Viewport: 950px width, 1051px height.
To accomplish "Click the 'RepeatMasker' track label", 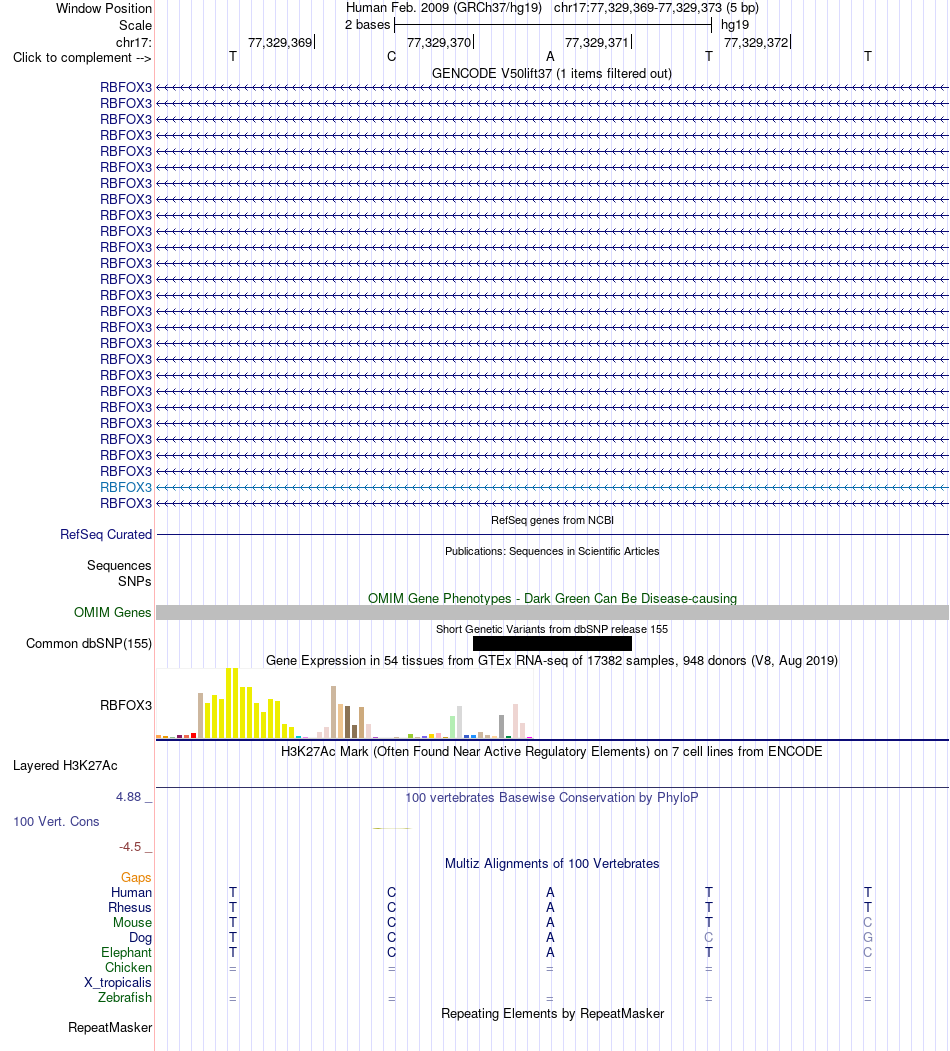I will (x=110, y=1028).
